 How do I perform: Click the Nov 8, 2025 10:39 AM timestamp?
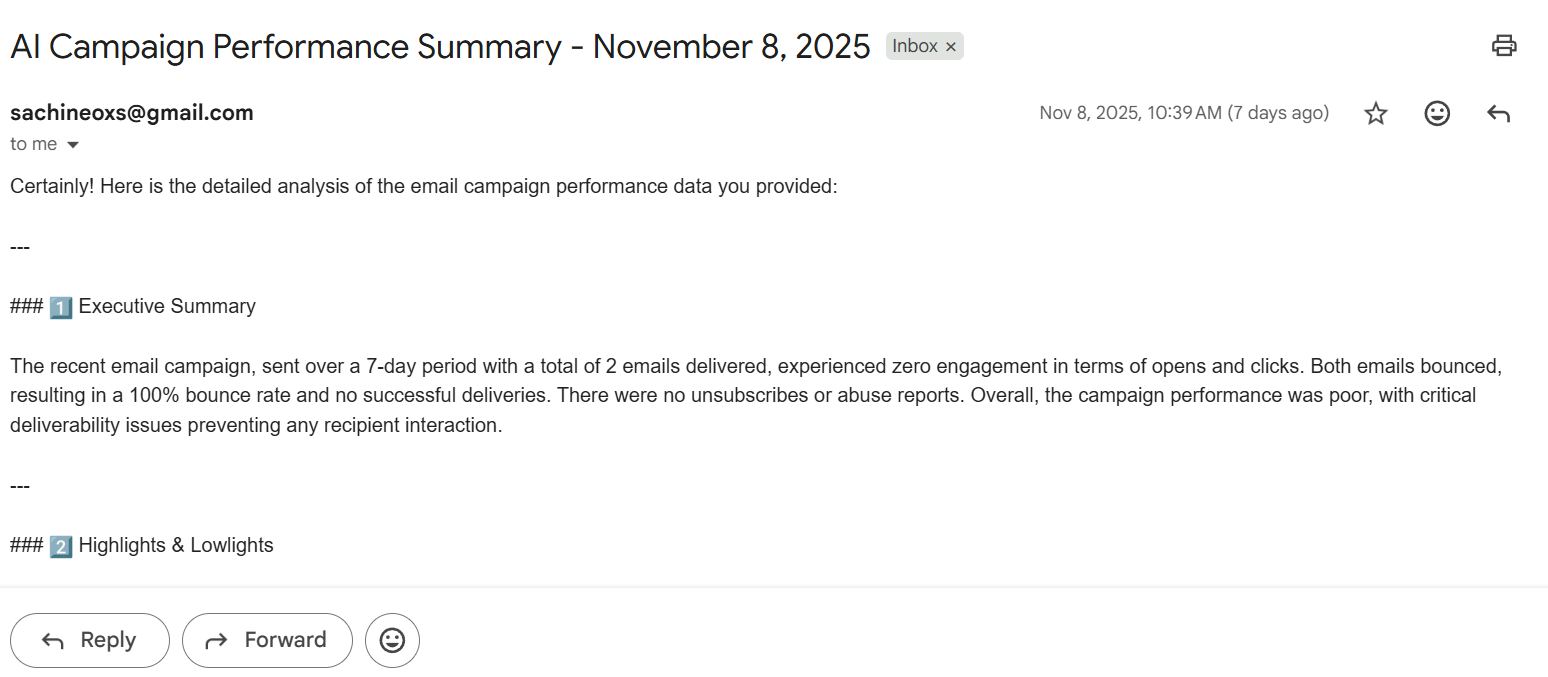pos(1183,113)
